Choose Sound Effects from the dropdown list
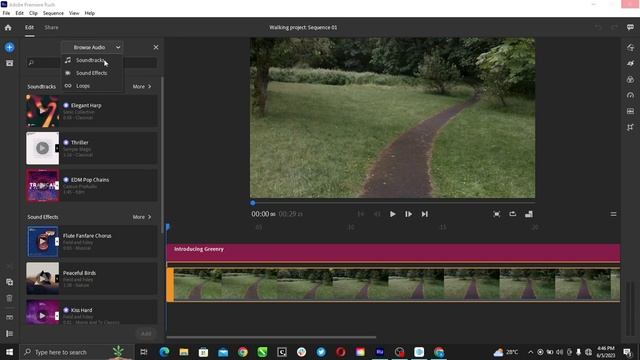 (92, 73)
